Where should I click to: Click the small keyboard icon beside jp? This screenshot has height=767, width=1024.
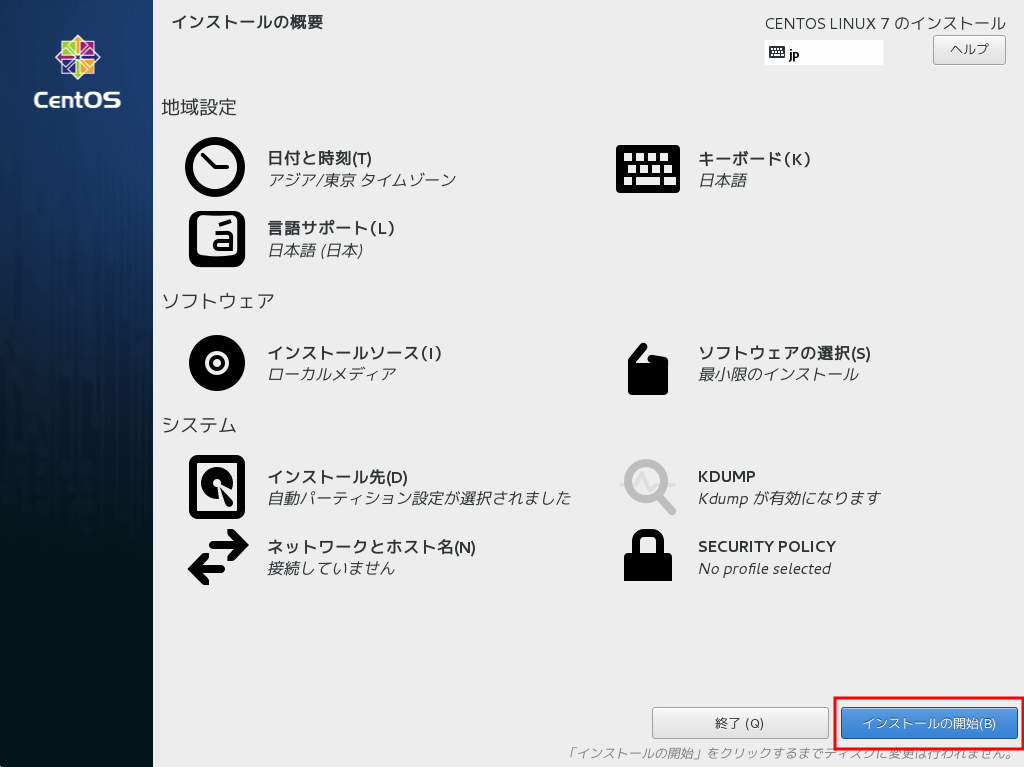pyautogui.click(x=776, y=53)
